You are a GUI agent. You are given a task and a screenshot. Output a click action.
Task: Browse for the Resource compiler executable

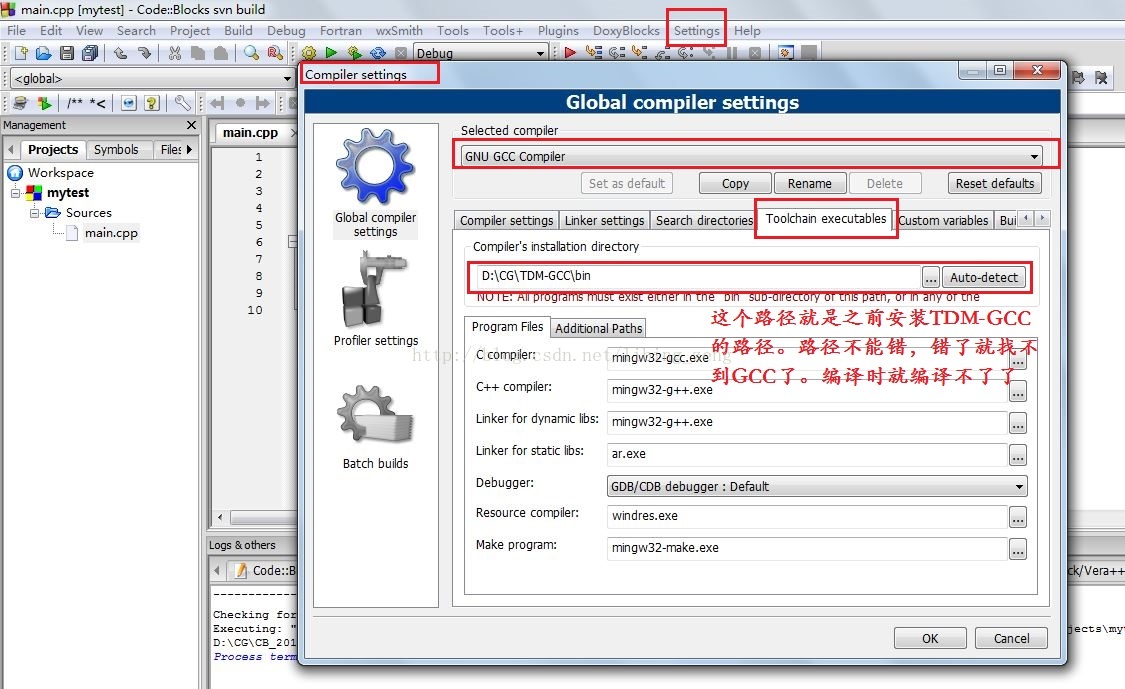click(x=1017, y=517)
